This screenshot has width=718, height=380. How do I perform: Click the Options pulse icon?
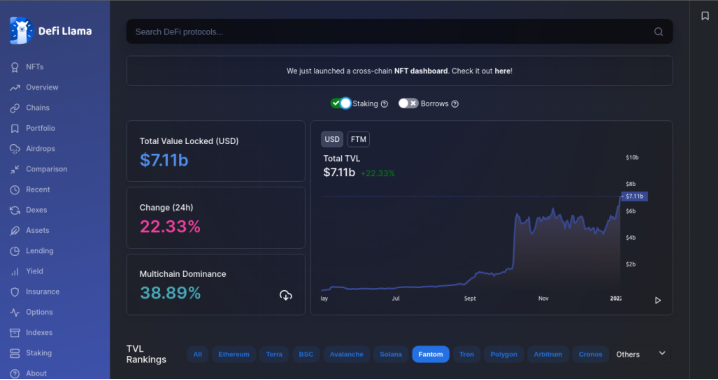(15, 312)
